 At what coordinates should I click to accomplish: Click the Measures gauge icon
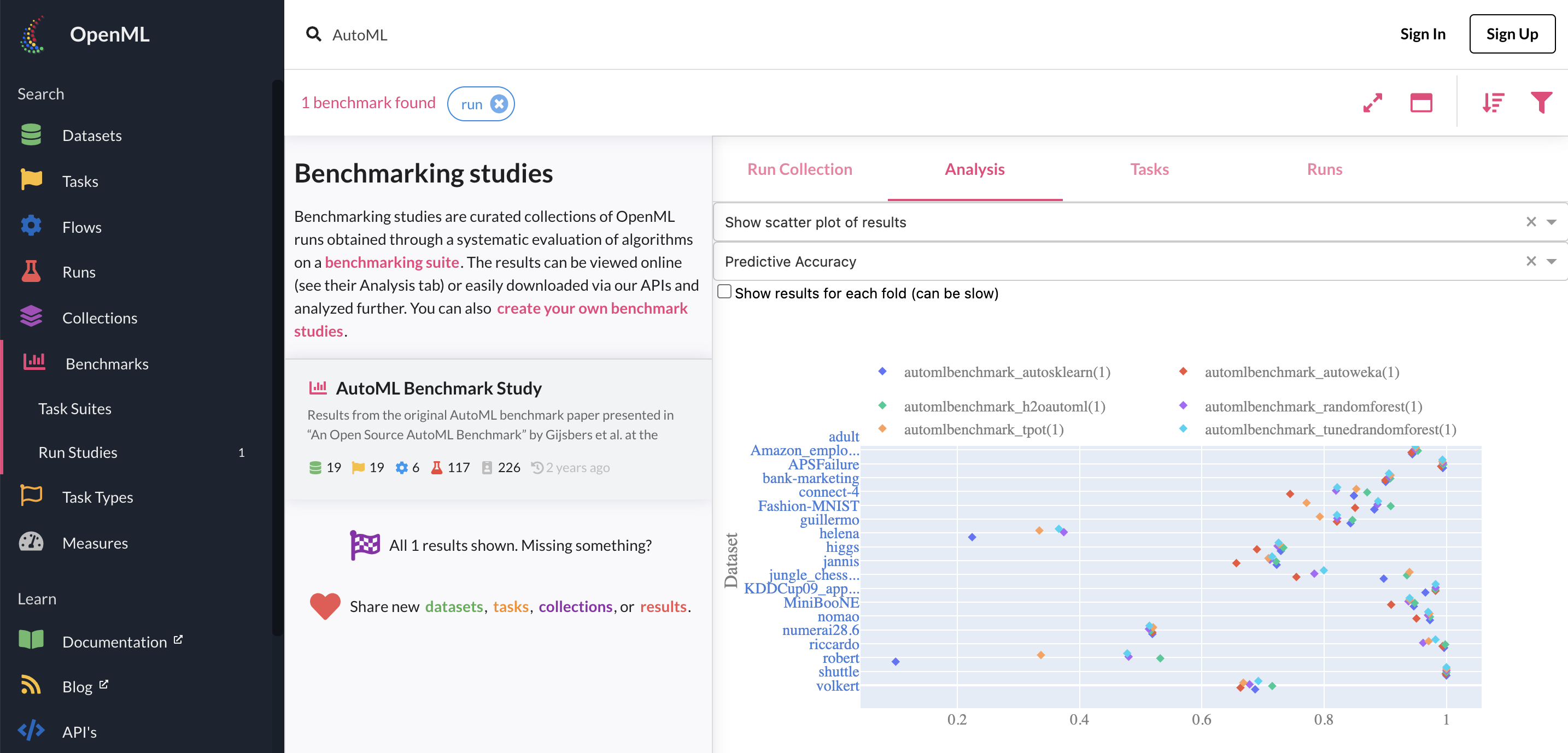(x=31, y=542)
